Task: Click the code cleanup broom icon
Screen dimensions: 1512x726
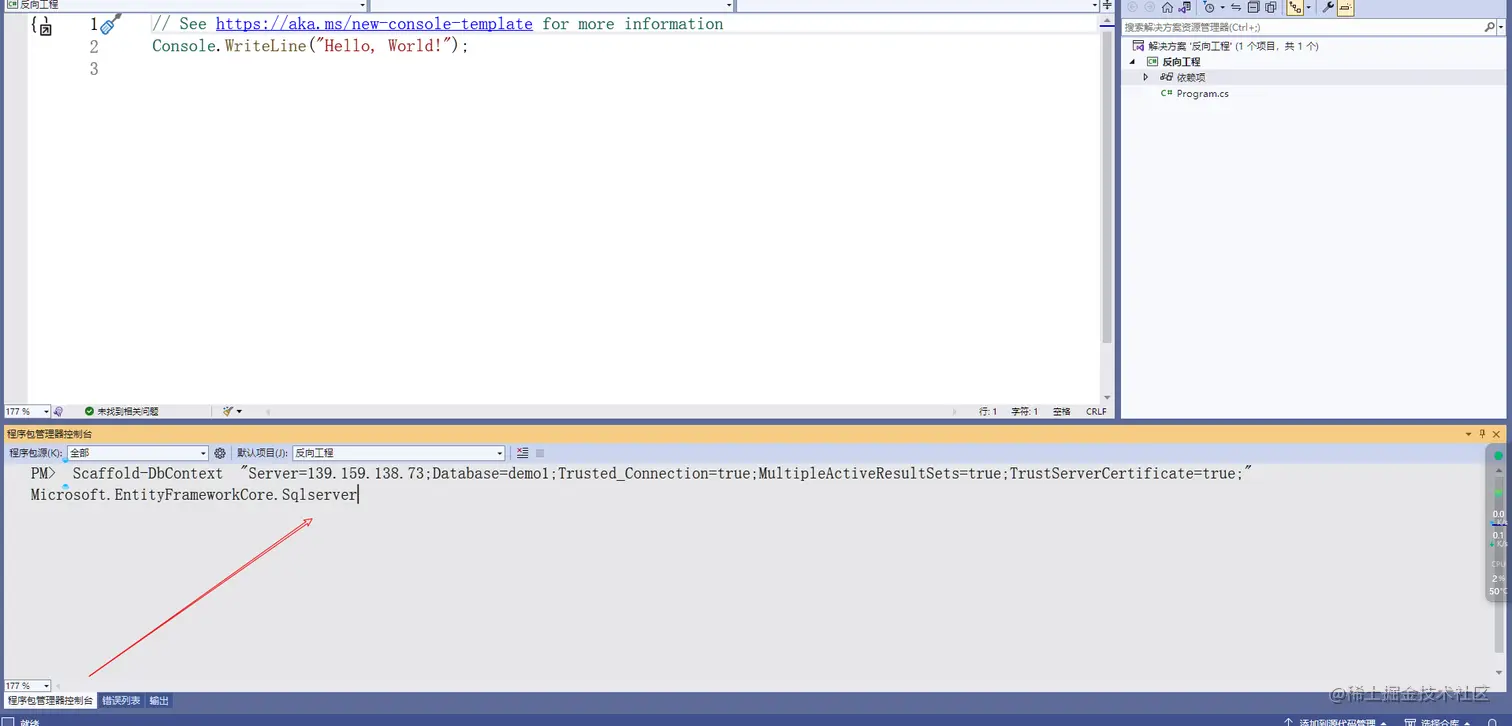Action: [228, 411]
